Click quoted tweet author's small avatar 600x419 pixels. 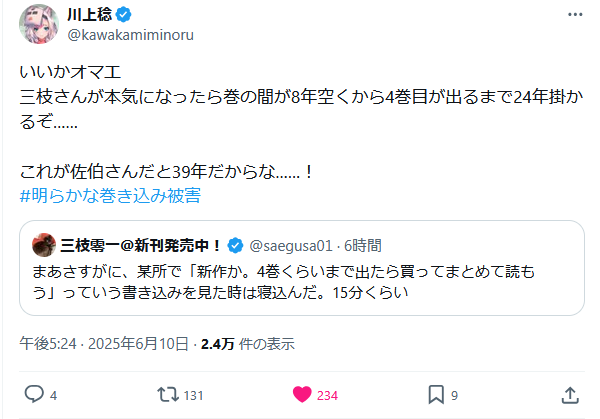click(x=43, y=245)
